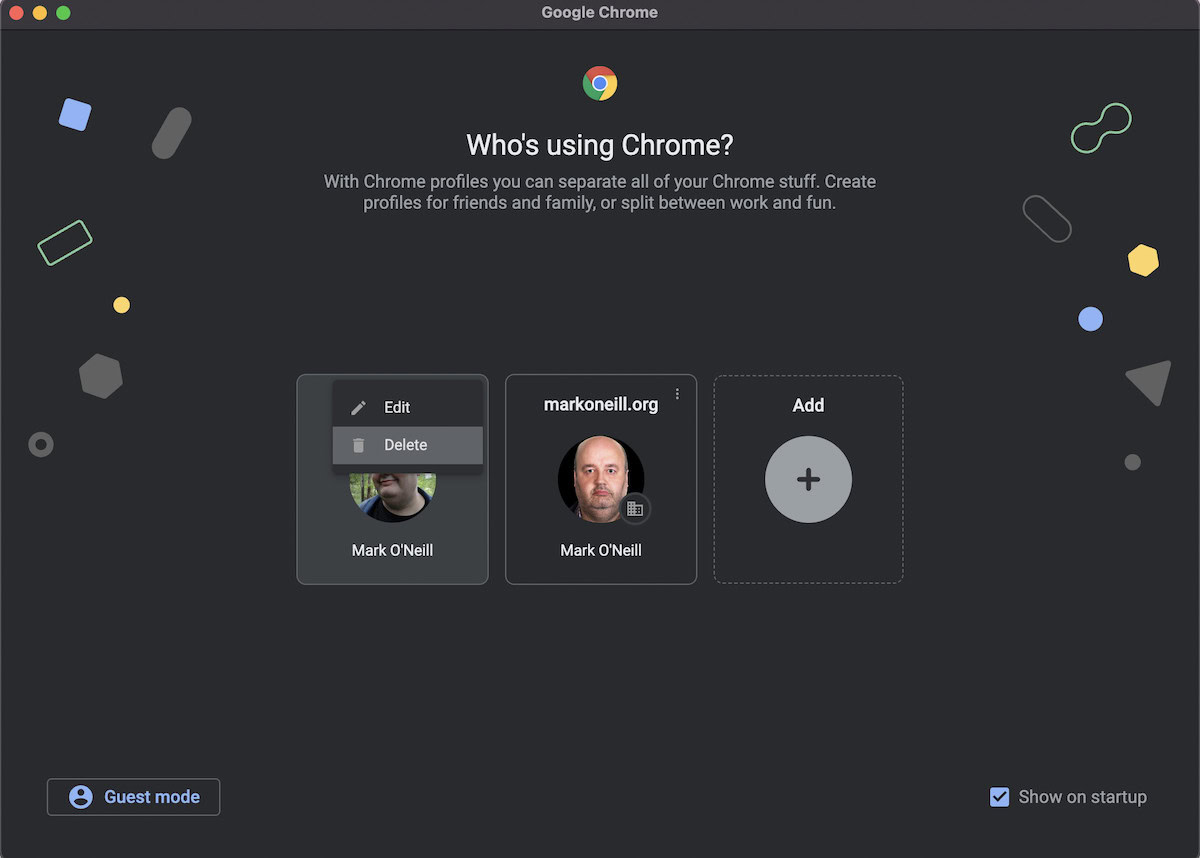Click the Show on startup label
The height and width of the screenshot is (858, 1200).
[x=1082, y=797]
